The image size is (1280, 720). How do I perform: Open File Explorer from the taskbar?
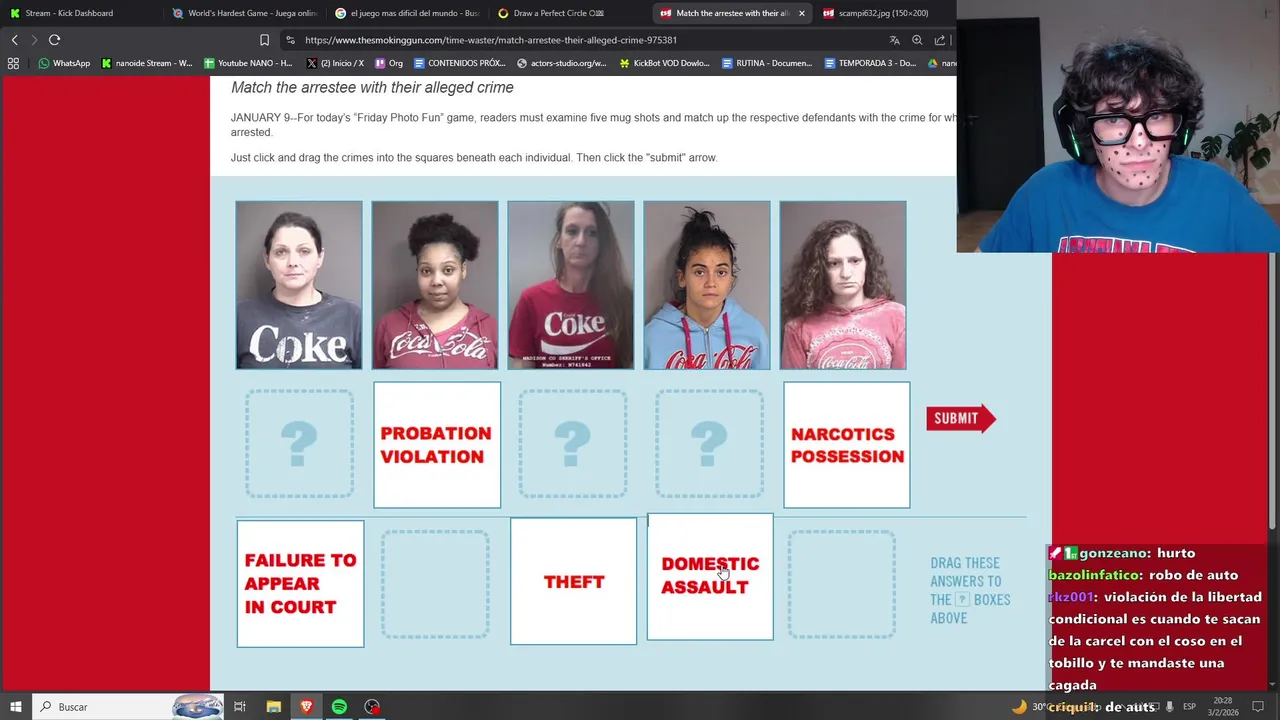click(273, 707)
